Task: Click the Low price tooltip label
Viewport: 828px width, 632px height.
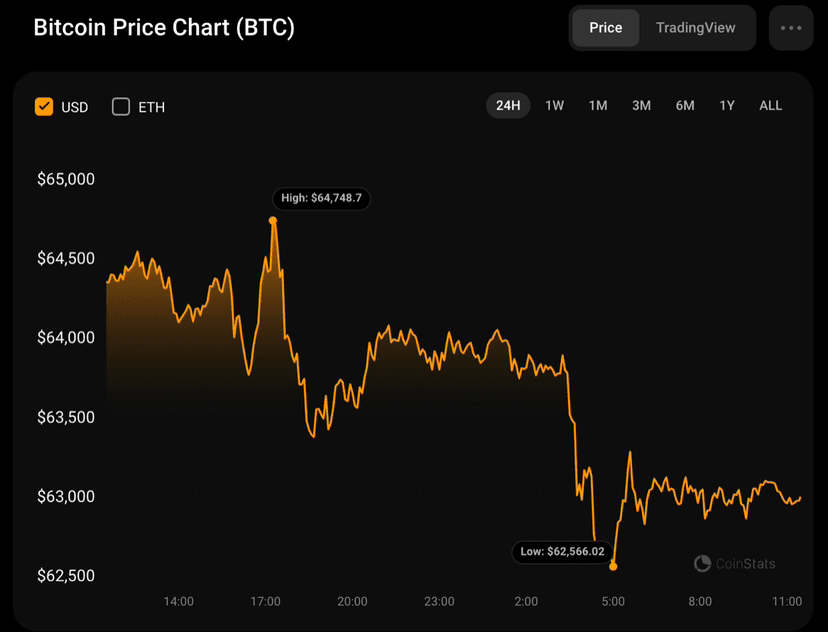Action: pyautogui.click(x=563, y=552)
